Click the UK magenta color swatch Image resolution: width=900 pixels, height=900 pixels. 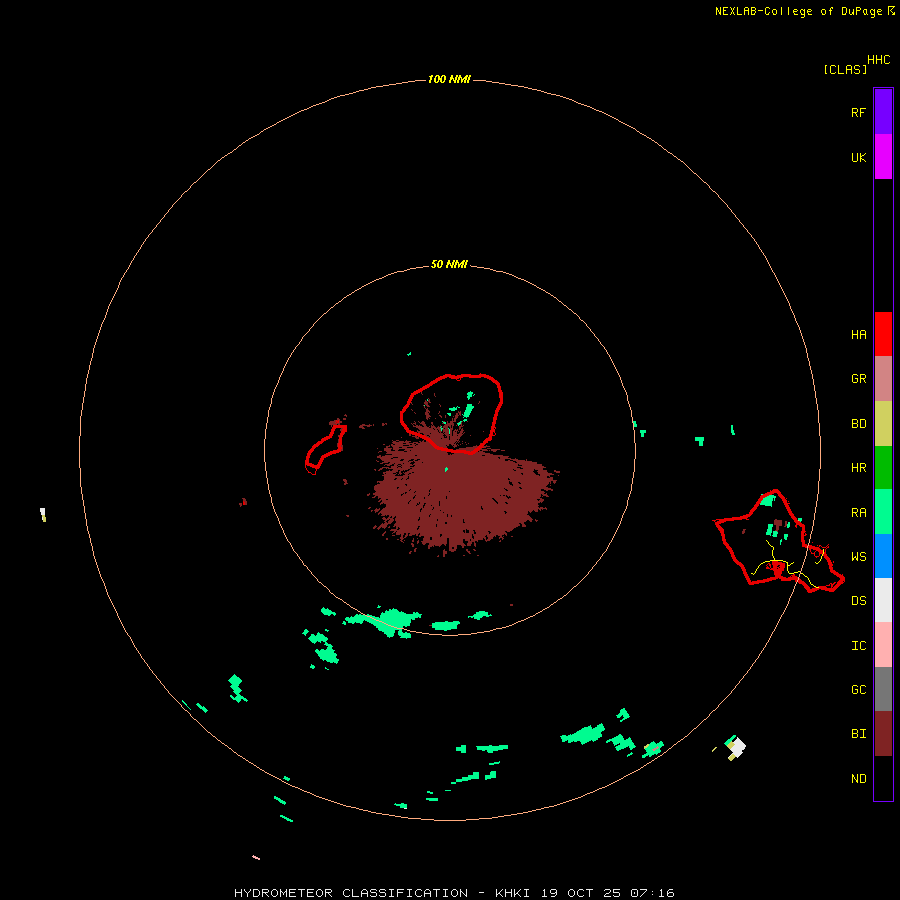click(883, 157)
